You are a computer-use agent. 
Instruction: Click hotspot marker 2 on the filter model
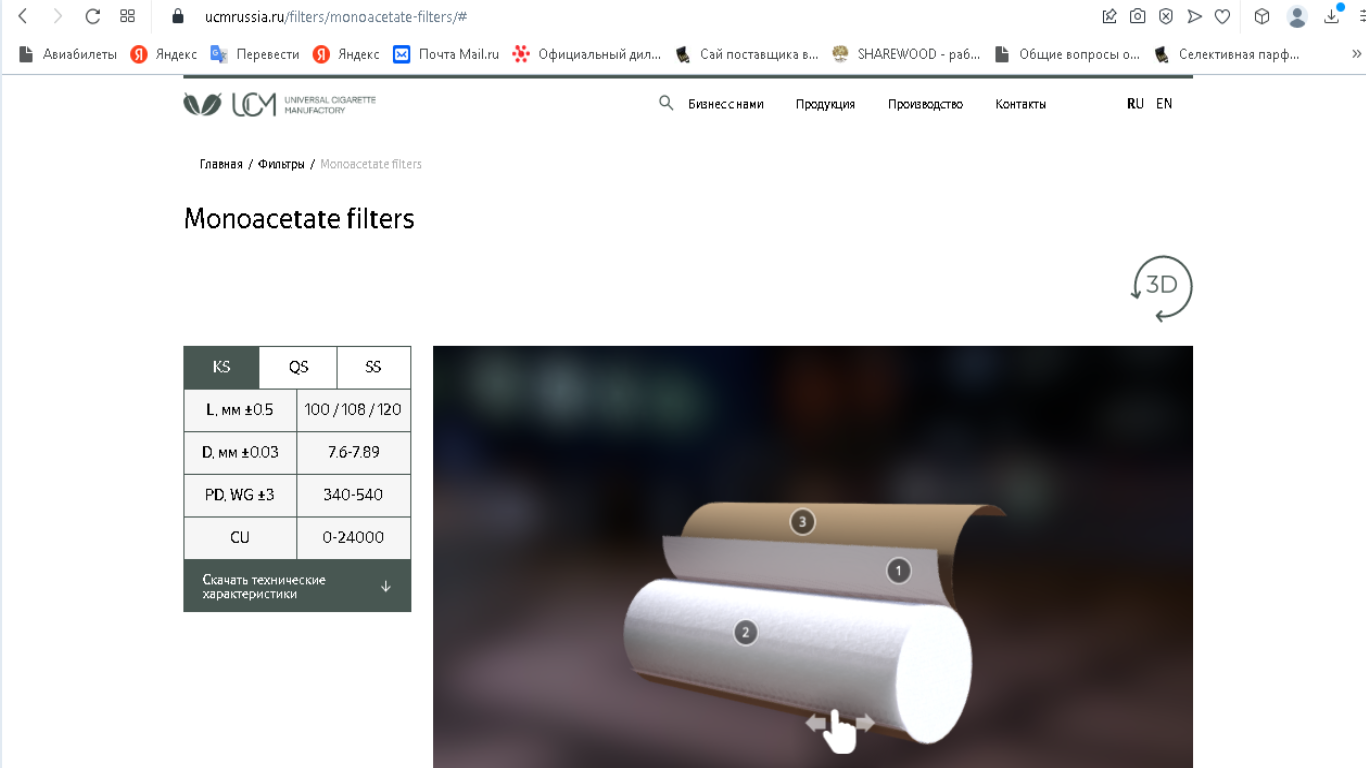744,632
